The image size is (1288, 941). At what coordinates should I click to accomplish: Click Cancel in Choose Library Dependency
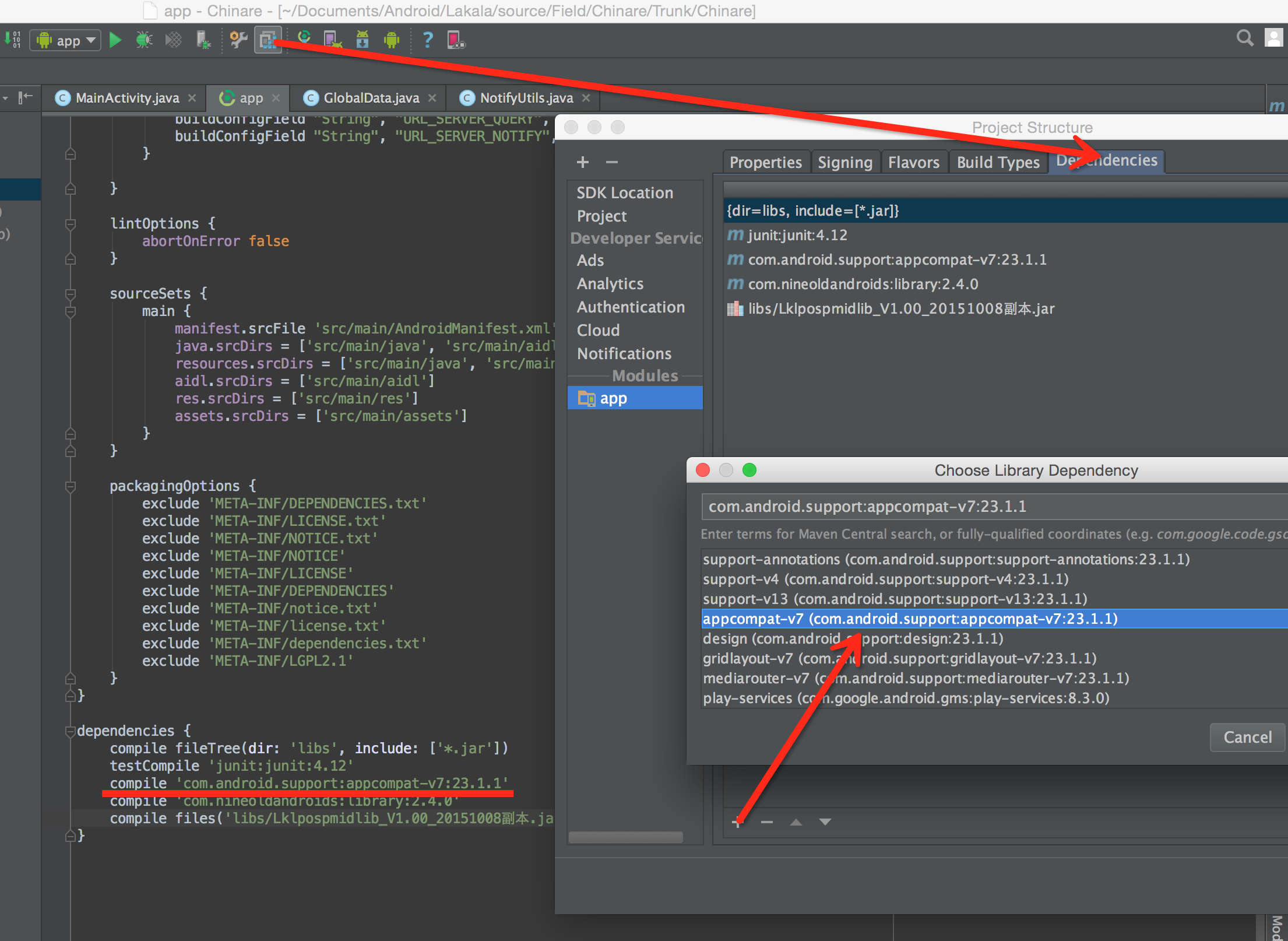(1247, 737)
